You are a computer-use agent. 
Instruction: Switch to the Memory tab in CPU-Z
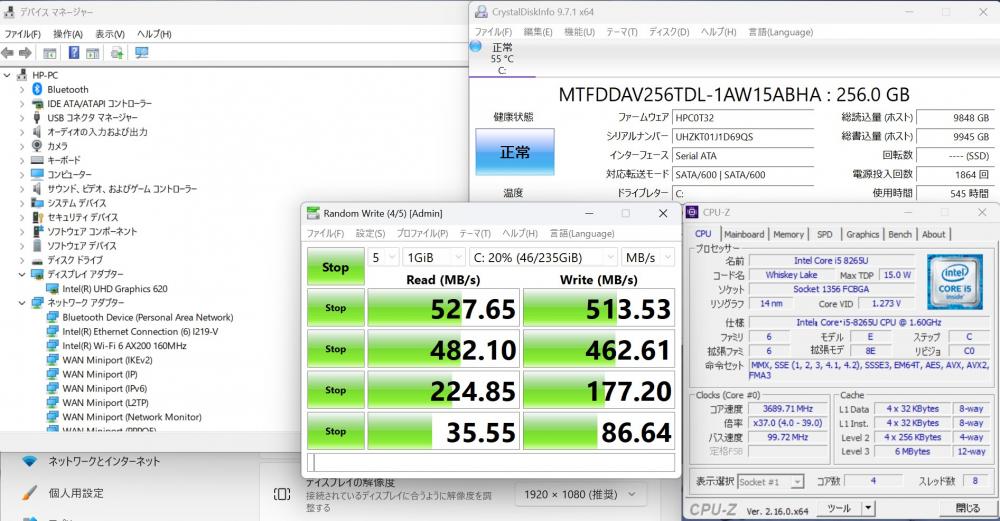coord(788,234)
